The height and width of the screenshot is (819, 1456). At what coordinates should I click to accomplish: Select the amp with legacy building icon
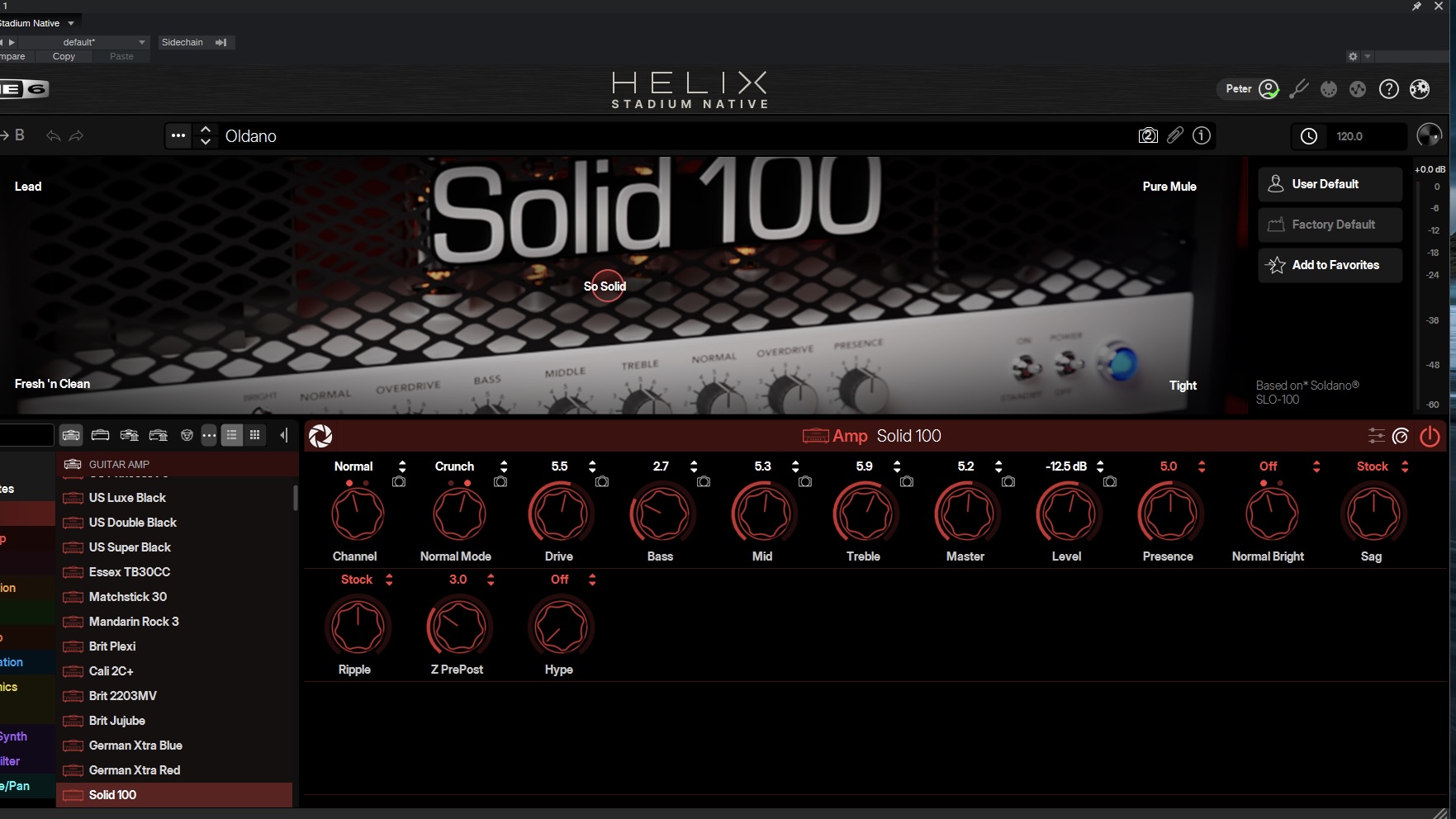point(130,435)
